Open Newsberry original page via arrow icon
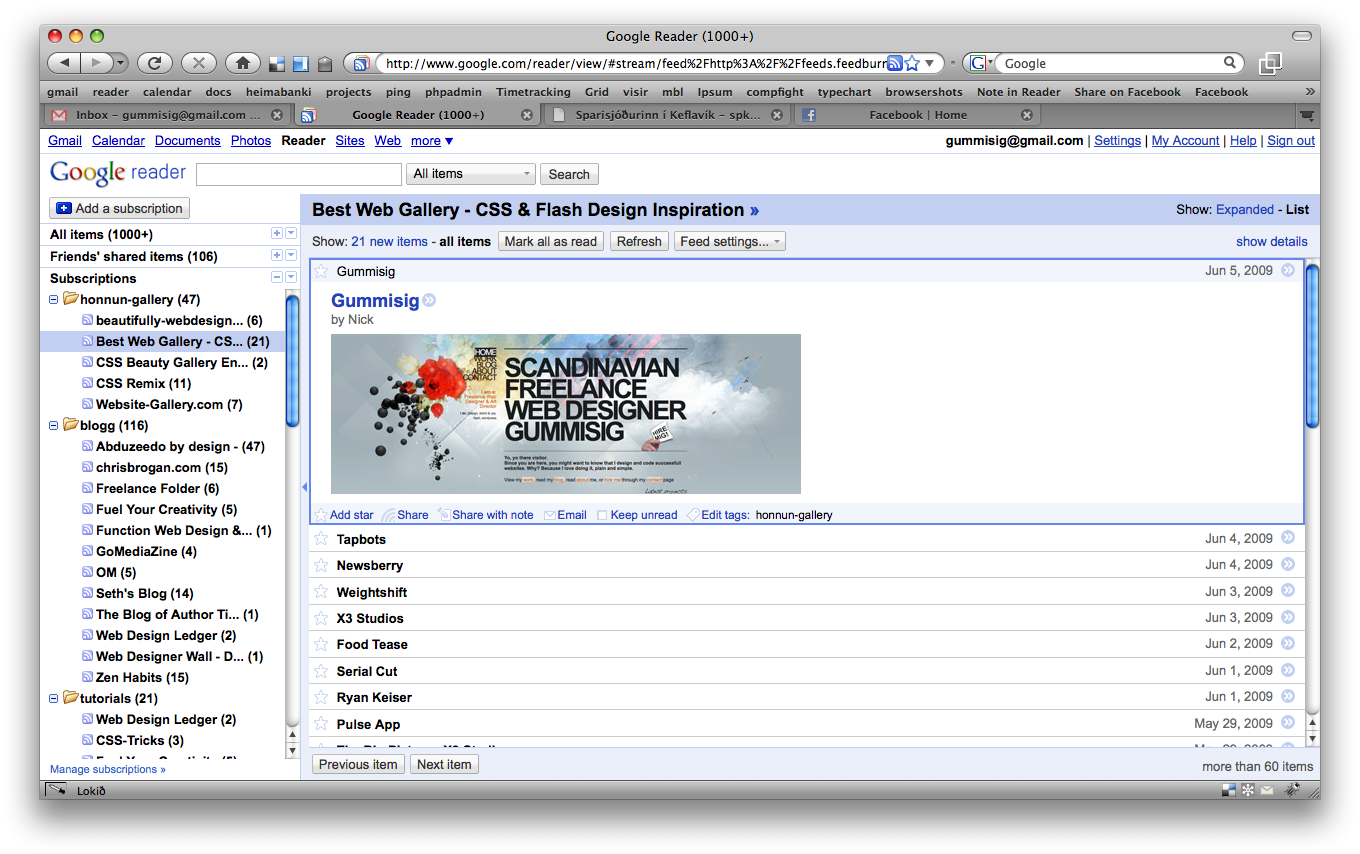The image size is (1360, 854). [x=1288, y=564]
